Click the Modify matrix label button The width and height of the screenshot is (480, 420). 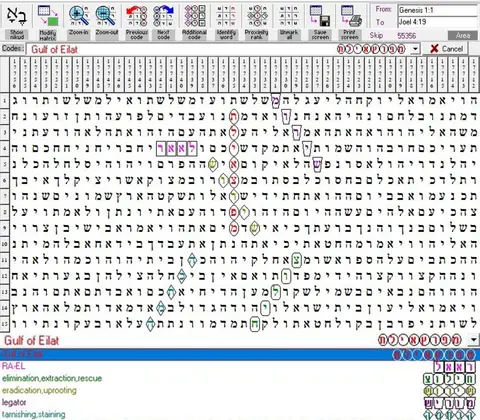pyautogui.click(x=48, y=35)
